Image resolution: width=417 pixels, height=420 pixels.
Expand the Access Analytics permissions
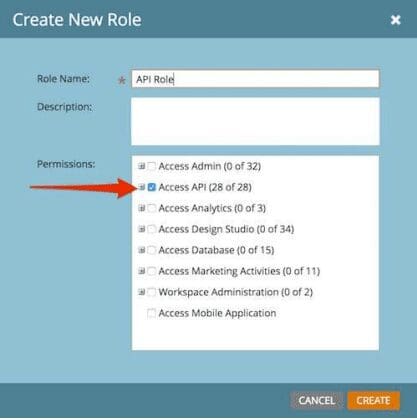coord(142,208)
